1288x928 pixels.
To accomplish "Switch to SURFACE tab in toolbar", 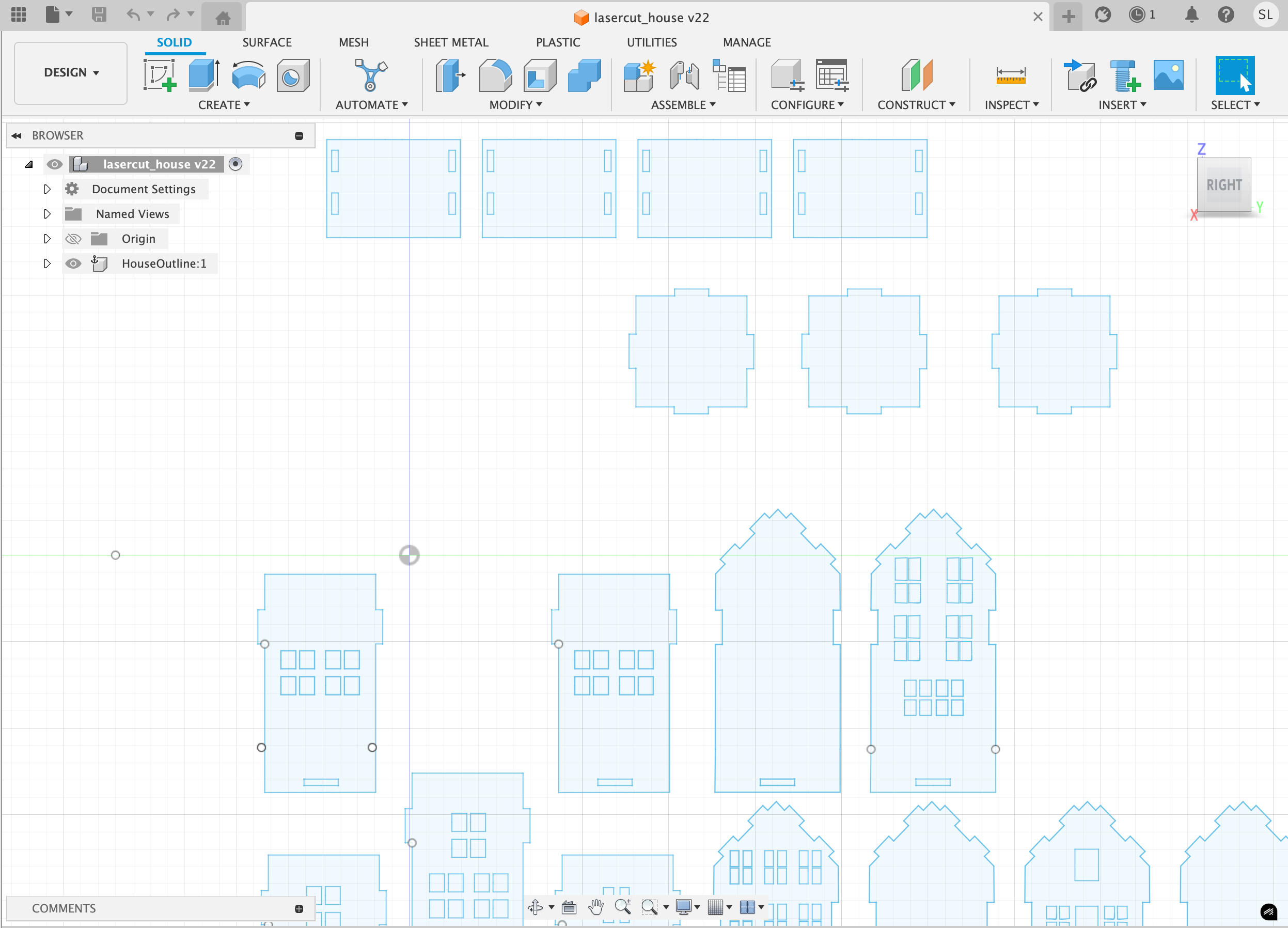I will tap(266, 42).
